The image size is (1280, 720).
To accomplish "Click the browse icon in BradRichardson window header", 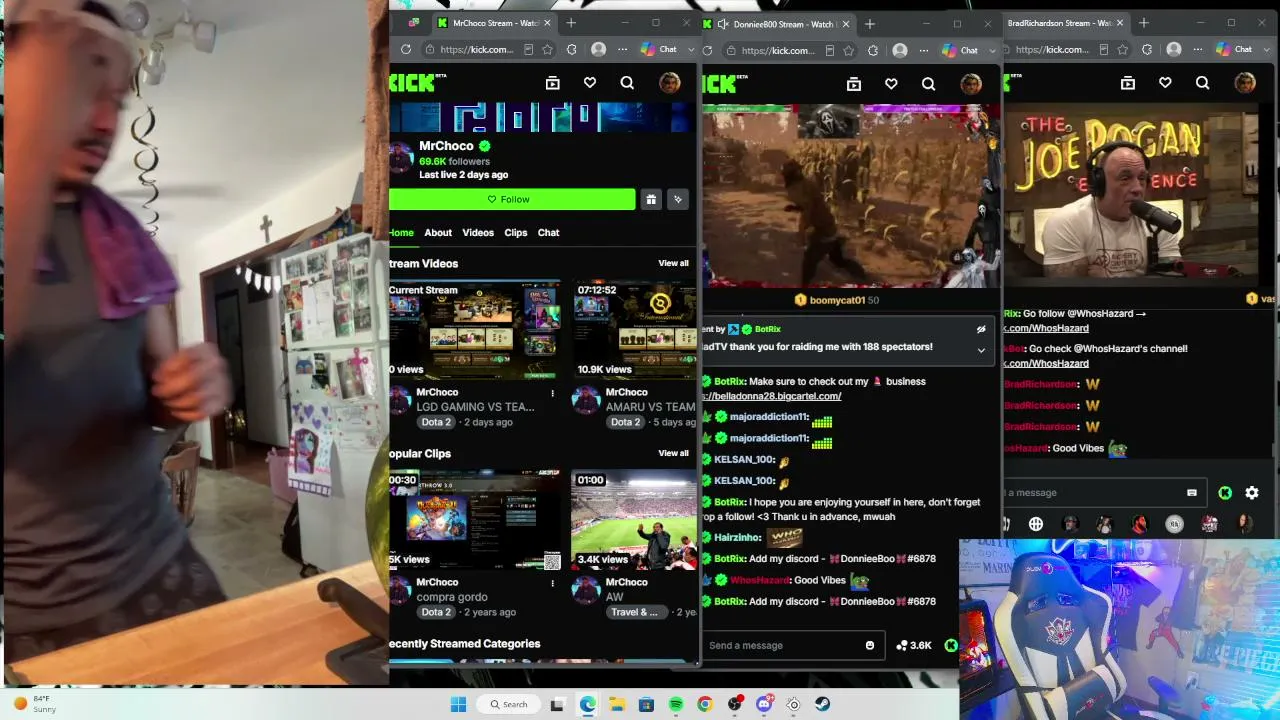I will click(1128, 83).
